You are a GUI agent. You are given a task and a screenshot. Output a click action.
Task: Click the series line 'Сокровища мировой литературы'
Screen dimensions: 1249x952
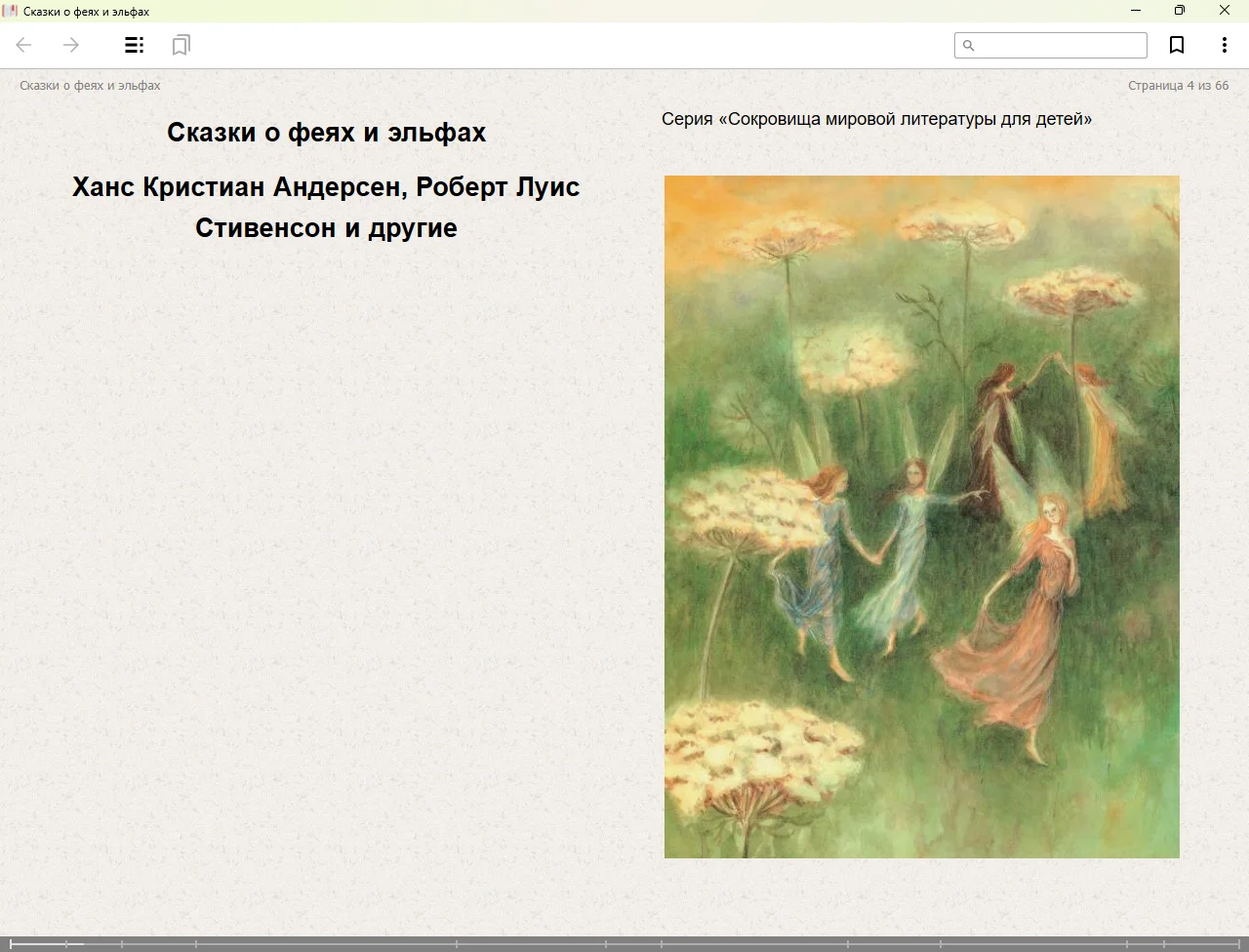[x=876, y=119]
